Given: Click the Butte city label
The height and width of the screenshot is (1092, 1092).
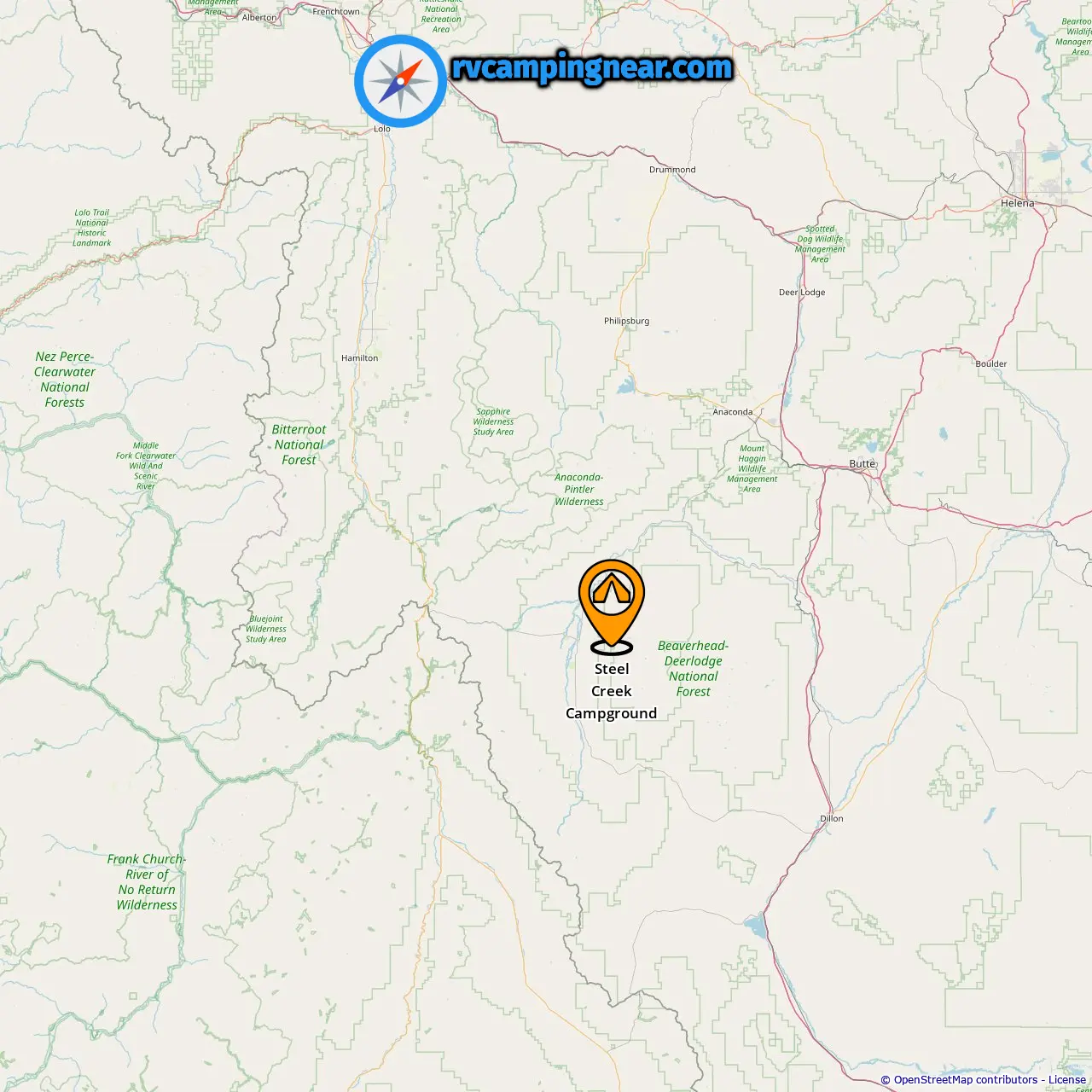Looking at the screenshot, I should (x=863, y=464).
